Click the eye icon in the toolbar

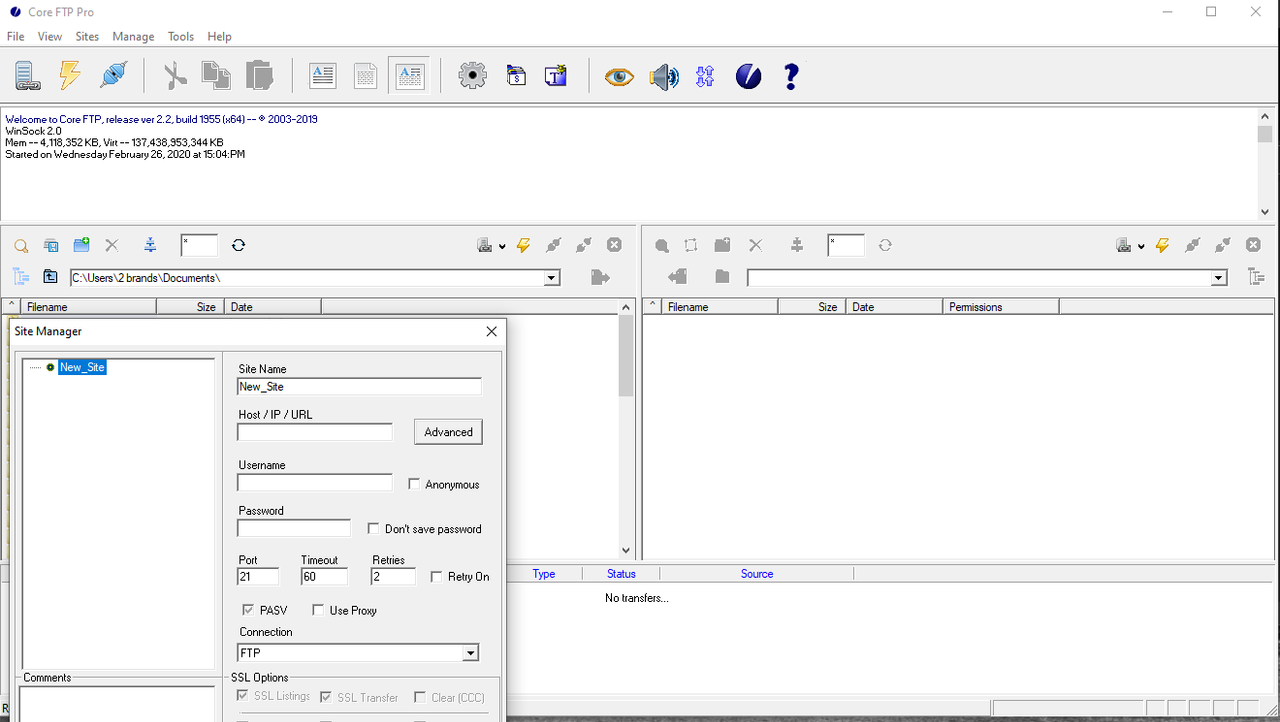[x=619, y=76]
